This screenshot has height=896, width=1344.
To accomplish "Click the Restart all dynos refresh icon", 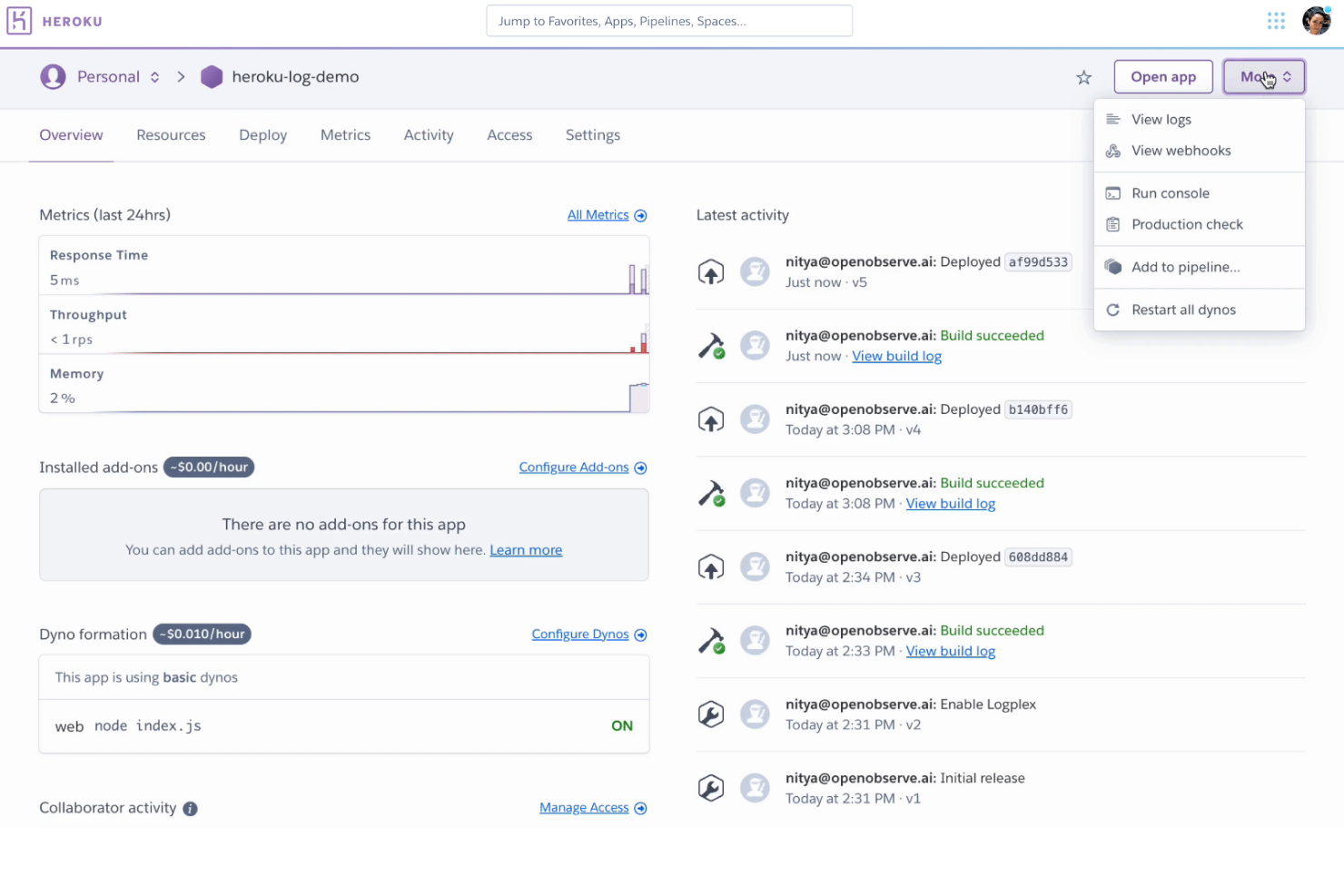I will click(1113, 310).
